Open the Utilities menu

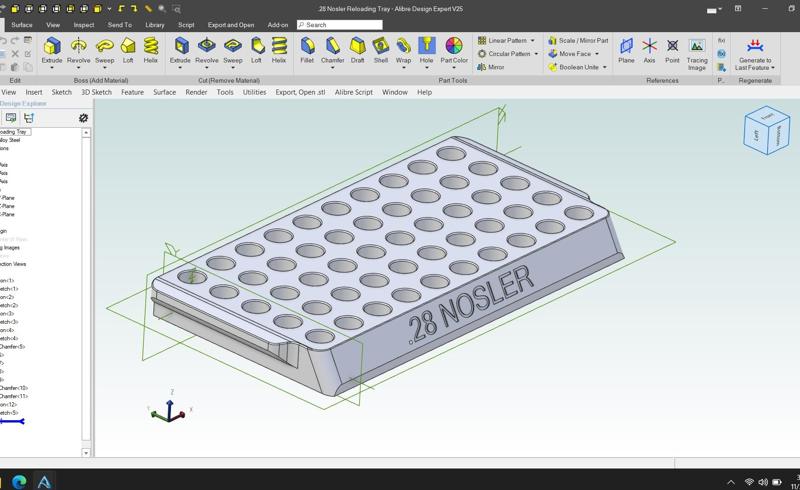[254, 92]
